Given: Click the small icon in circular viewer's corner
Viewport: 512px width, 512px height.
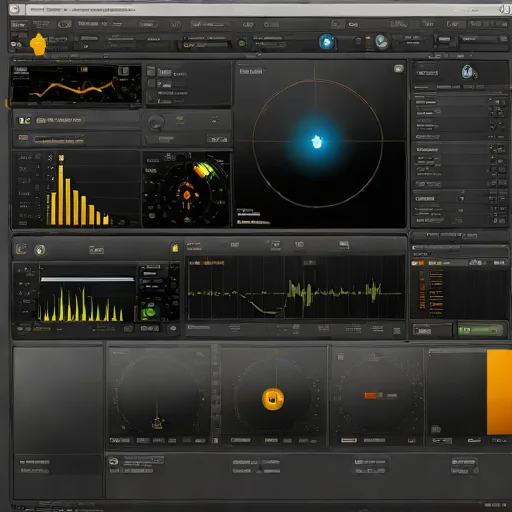Looking at the screenshot, I should click(399, 69).
